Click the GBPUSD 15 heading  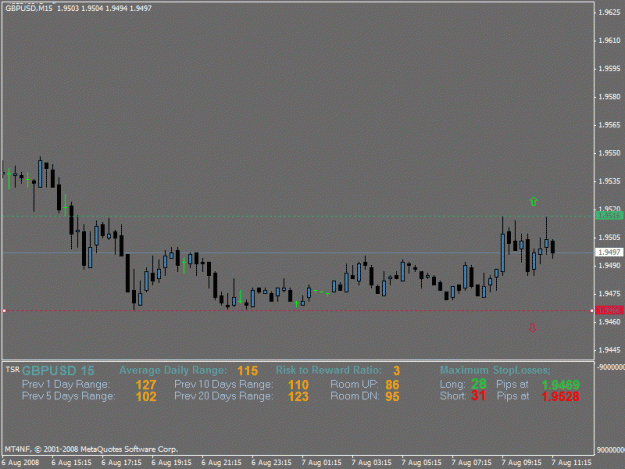pyautogui.click(x=58, y=371)
